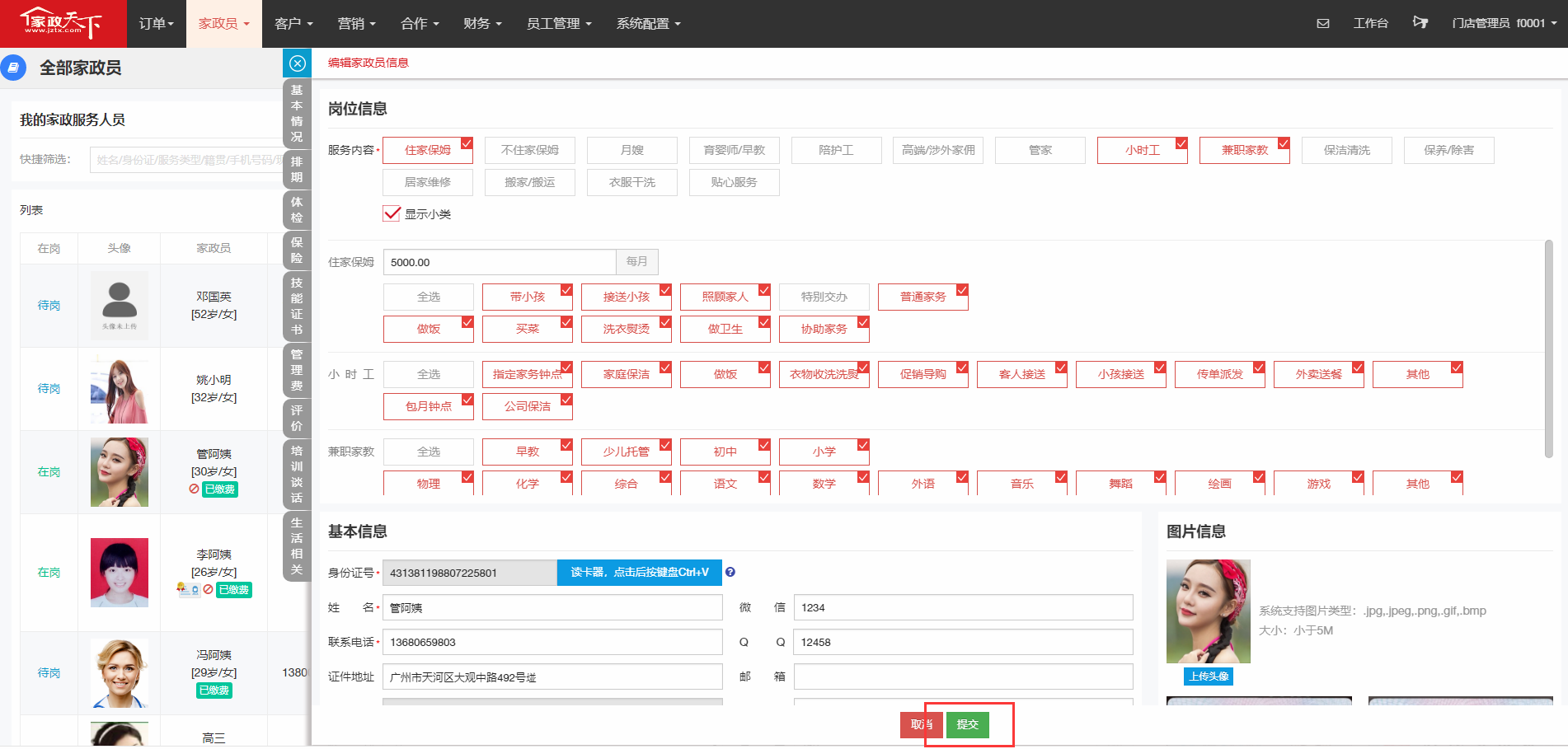Click the 住家保姆 salary field 5000.00
This screenshot has width=1568, height=749.
(x=500, y=262)
